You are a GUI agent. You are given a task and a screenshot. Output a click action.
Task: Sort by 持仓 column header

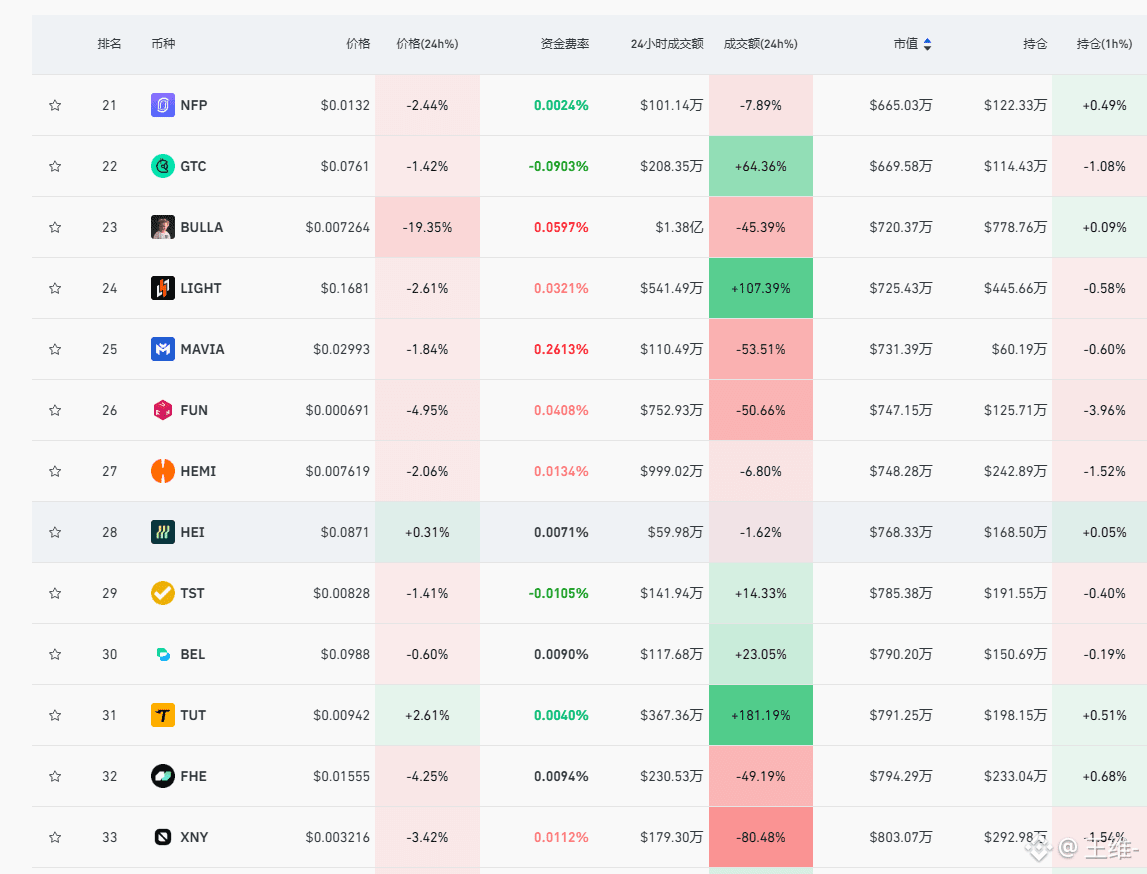point(1035,44)
